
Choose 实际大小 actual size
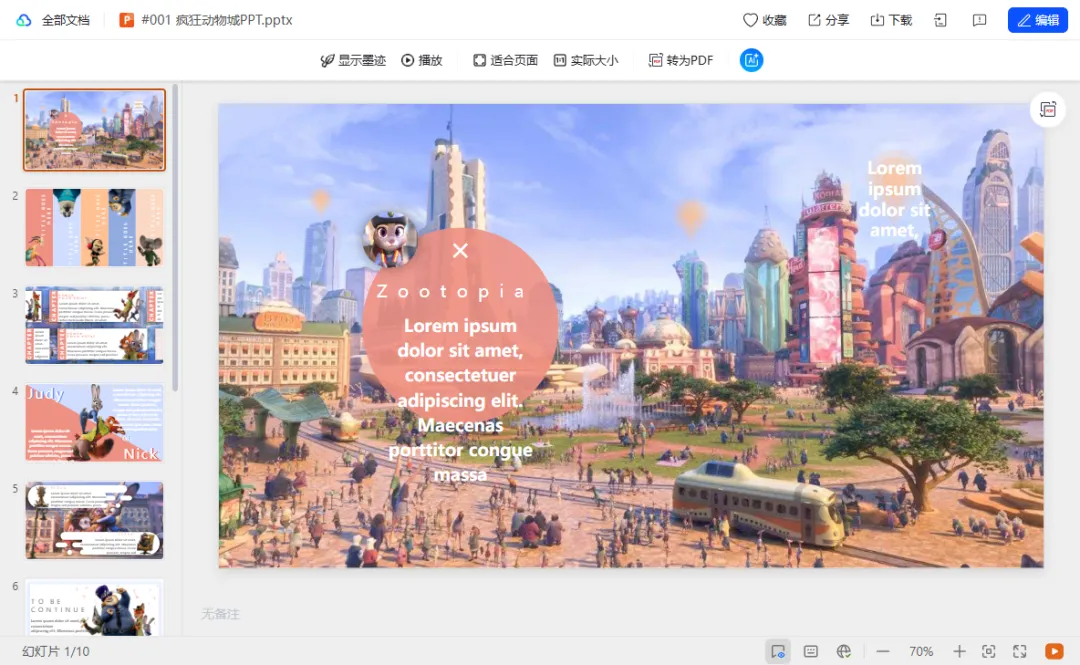tap(585, 60)
